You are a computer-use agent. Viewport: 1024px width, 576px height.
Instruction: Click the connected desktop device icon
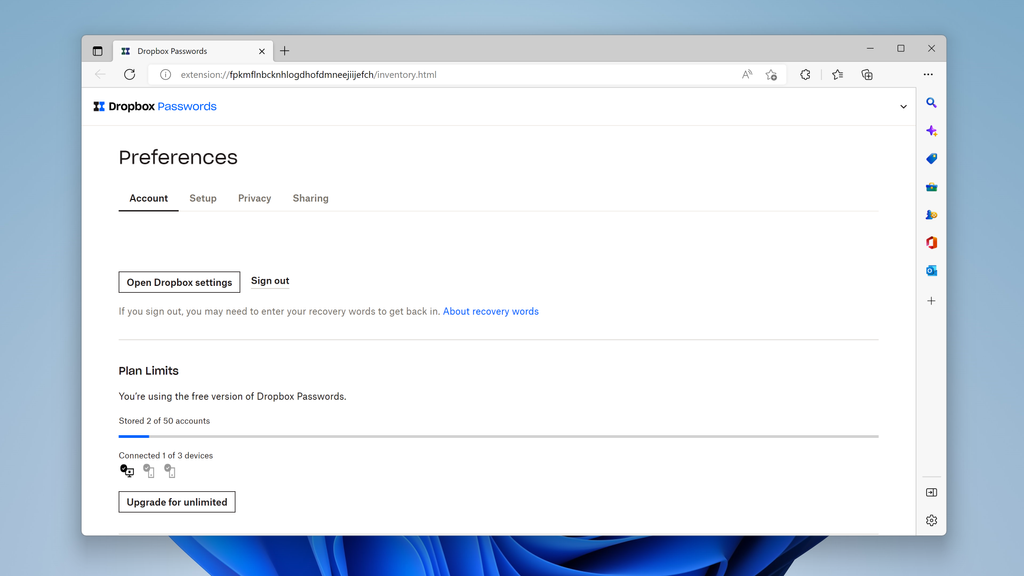127,470
